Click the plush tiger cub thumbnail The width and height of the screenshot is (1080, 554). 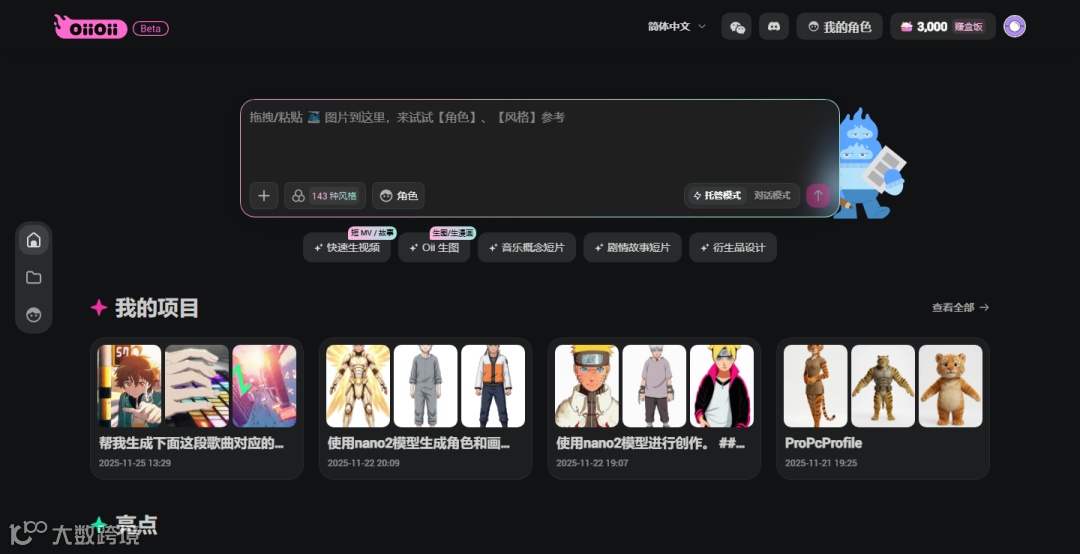coord(951,386)
